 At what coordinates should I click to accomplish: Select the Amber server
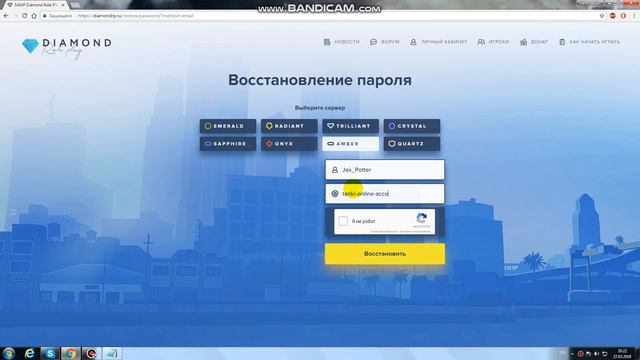350,144
